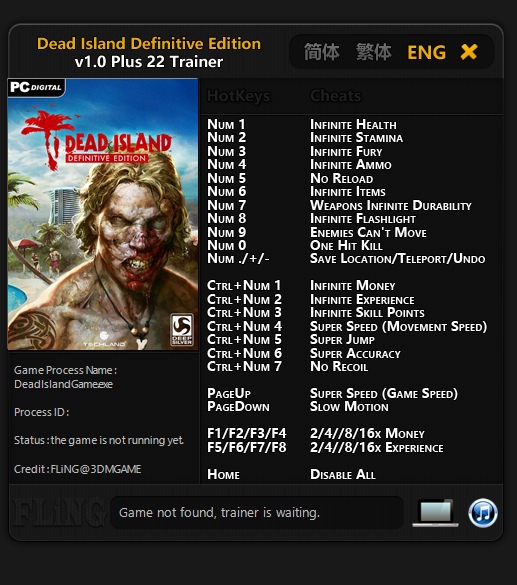Toggle Super Jump cheat entry

(342, 340)
